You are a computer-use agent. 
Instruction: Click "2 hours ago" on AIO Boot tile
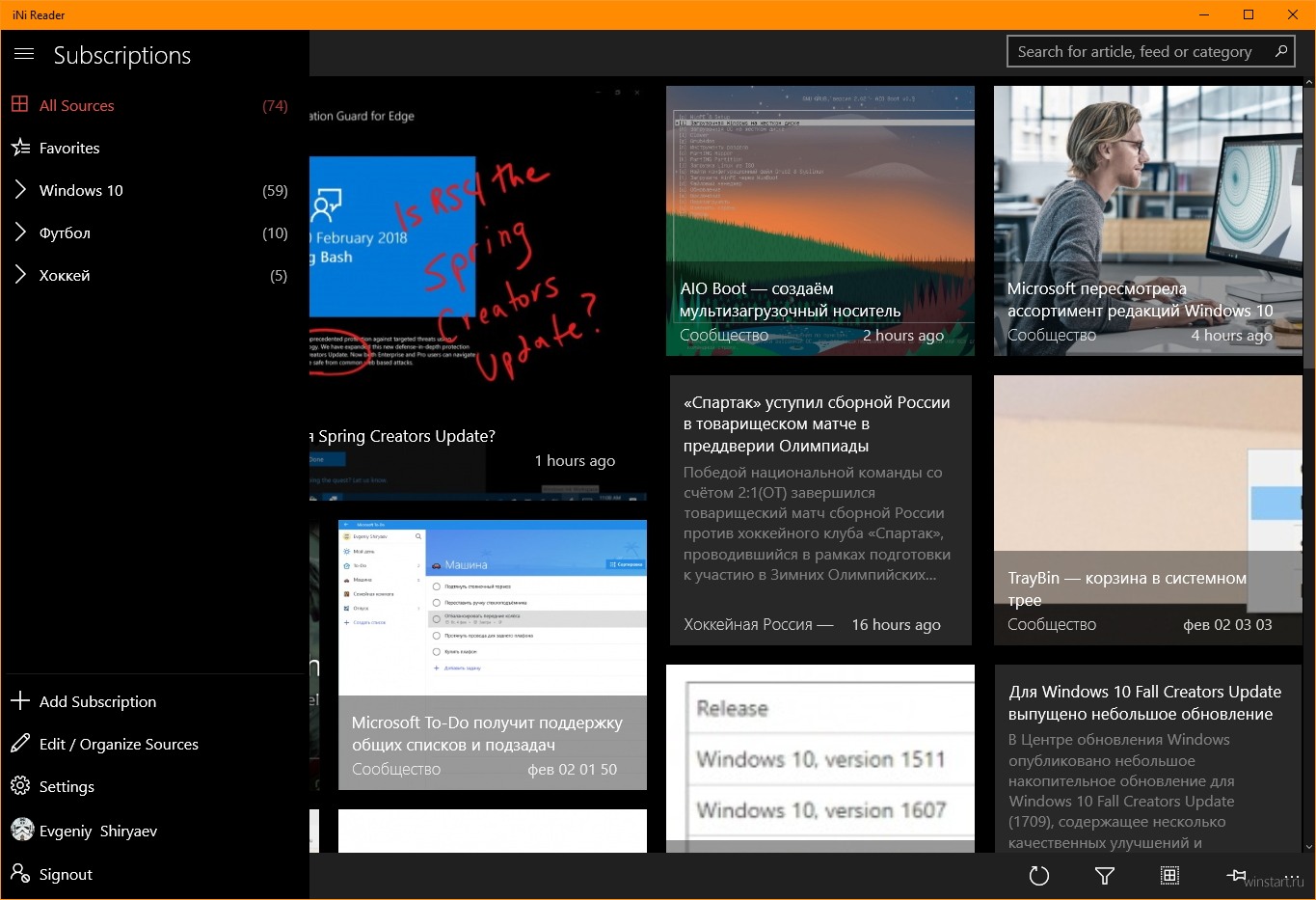(x=903, y=335)
